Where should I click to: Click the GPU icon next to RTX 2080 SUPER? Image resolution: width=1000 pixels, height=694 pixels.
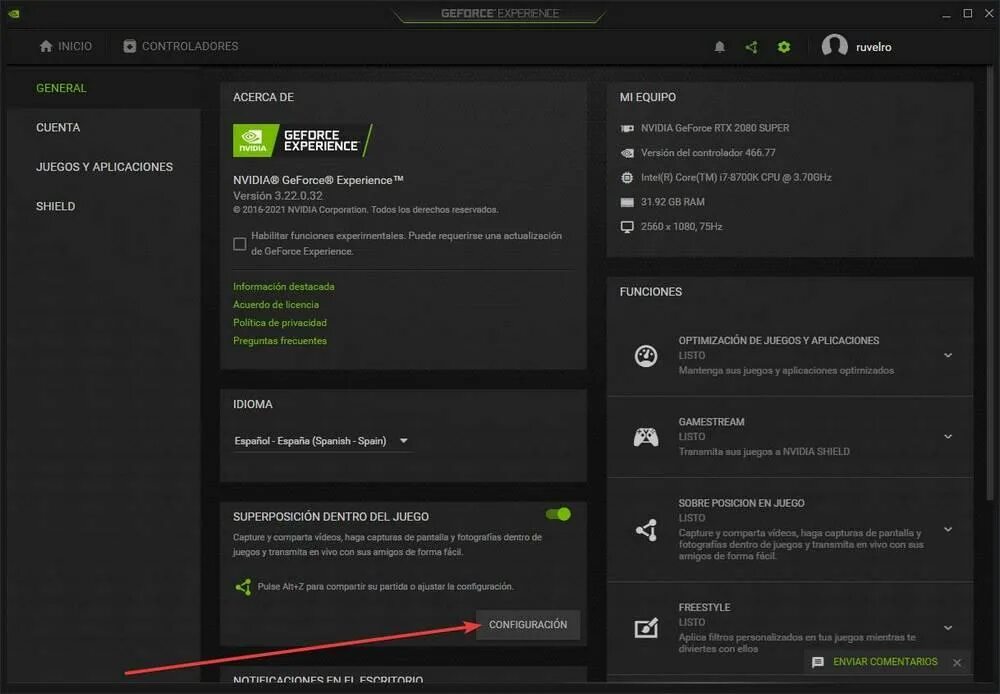click(x=627, y=128)
